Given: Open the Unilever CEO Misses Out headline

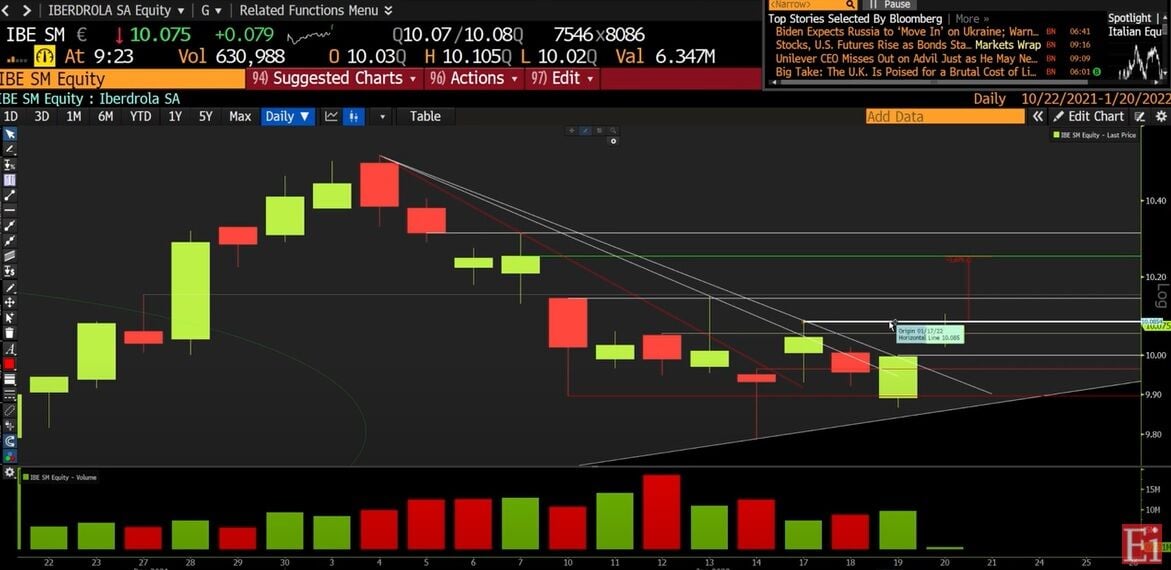Looking at the screenshot, I should coord(907,58).
